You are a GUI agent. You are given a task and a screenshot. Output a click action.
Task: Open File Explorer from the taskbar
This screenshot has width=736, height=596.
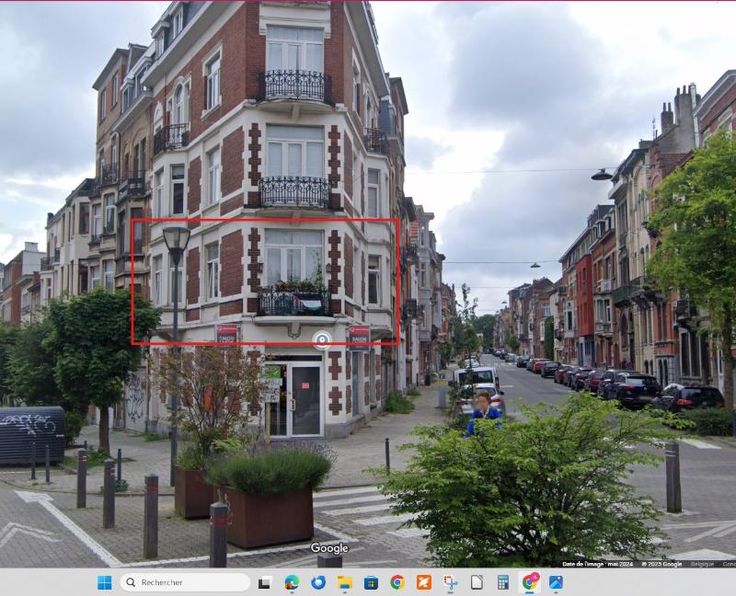pos(345,582)
